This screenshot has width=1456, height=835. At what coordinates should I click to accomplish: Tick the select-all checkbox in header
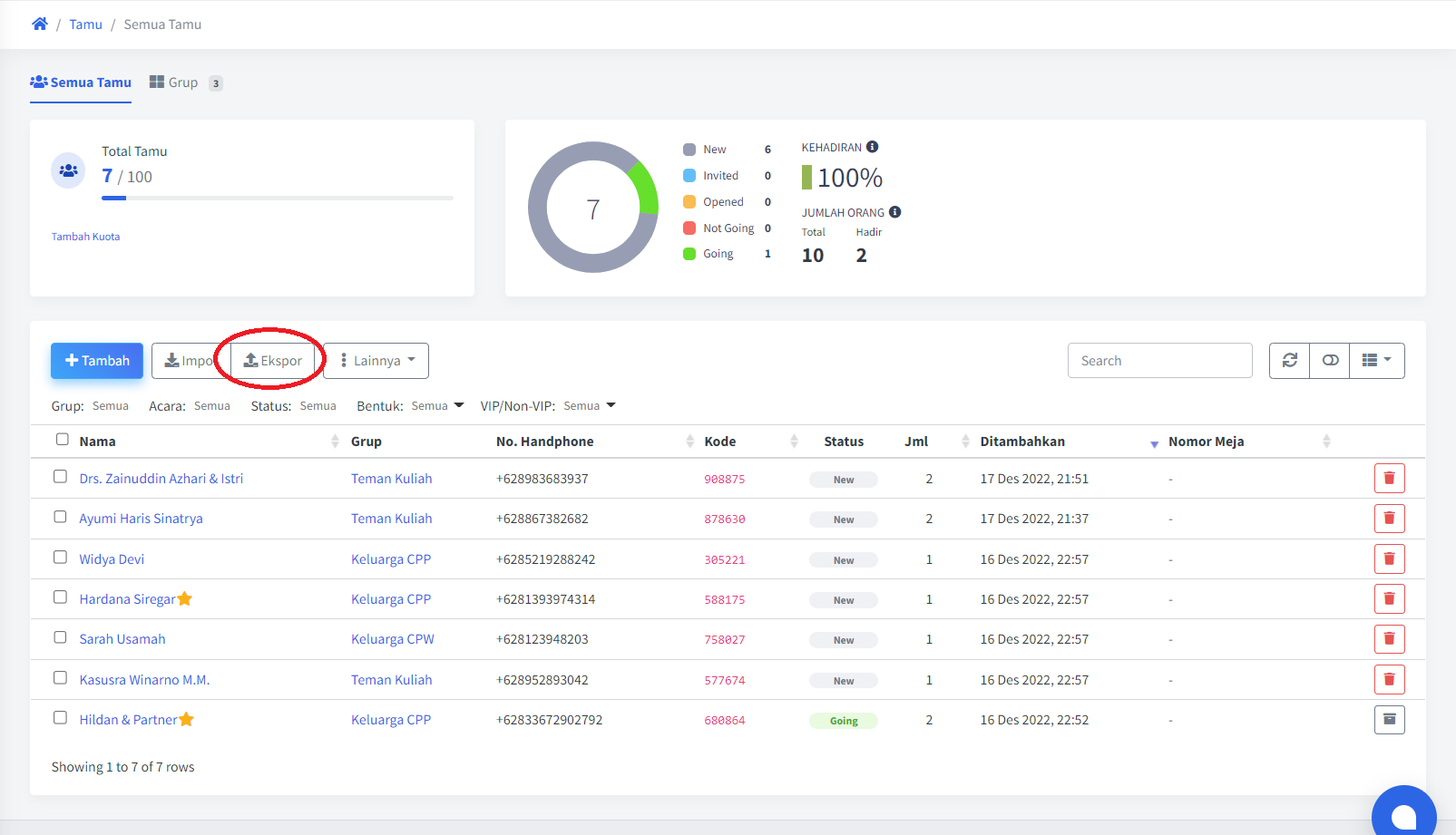pyautogui.click(x=62, y=440)
